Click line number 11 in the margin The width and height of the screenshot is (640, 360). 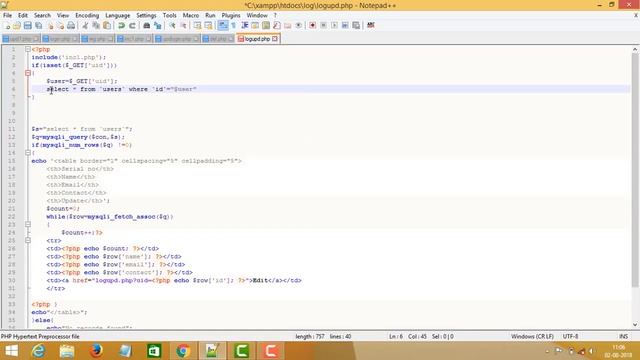coord(11,129)
